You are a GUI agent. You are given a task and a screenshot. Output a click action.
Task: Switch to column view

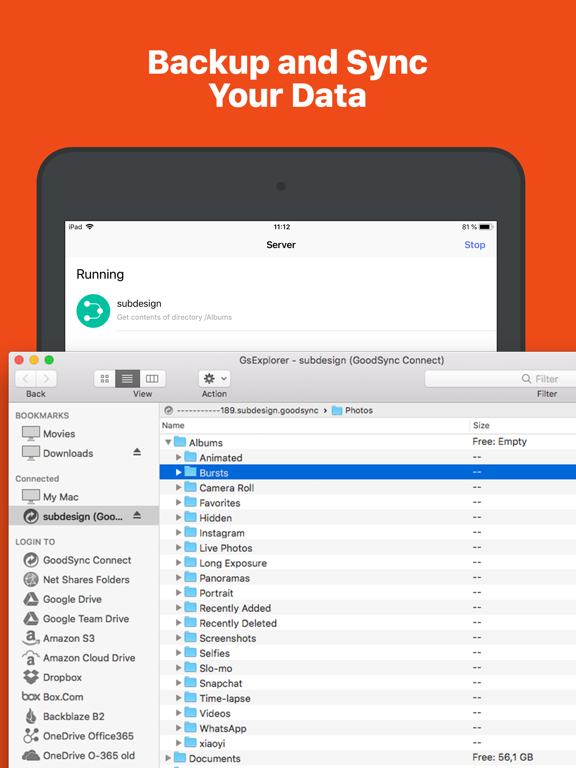pos(152,378)
